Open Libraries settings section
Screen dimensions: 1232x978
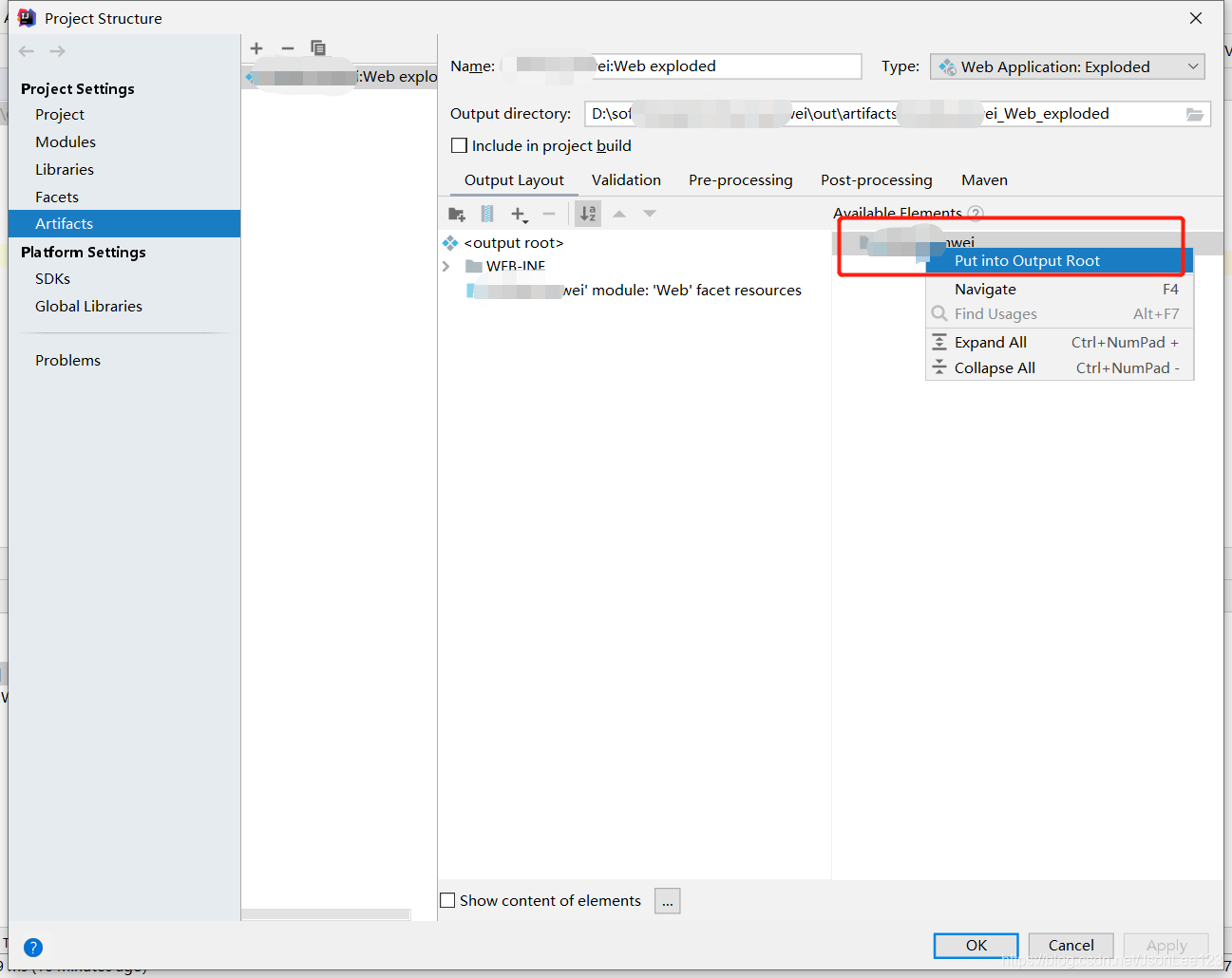[x=65, y=170]
